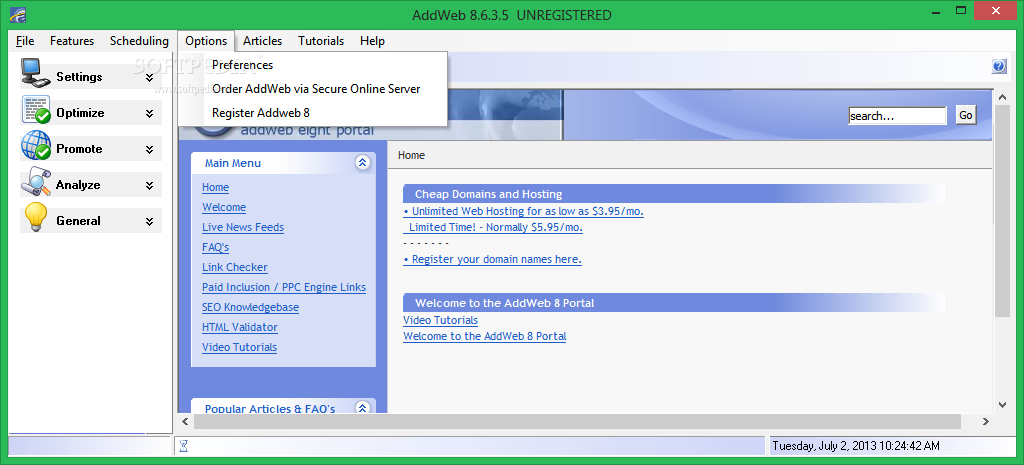Open the Scheduling menu

click(x=139, y=41)
